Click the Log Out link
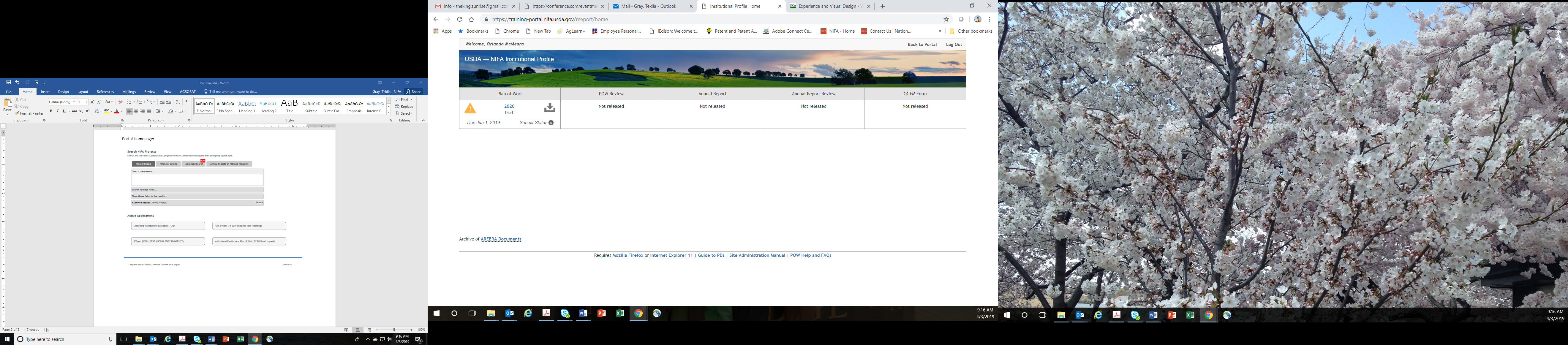The width and height of the screenshot is (1568, 345). [x=953, y=45]
